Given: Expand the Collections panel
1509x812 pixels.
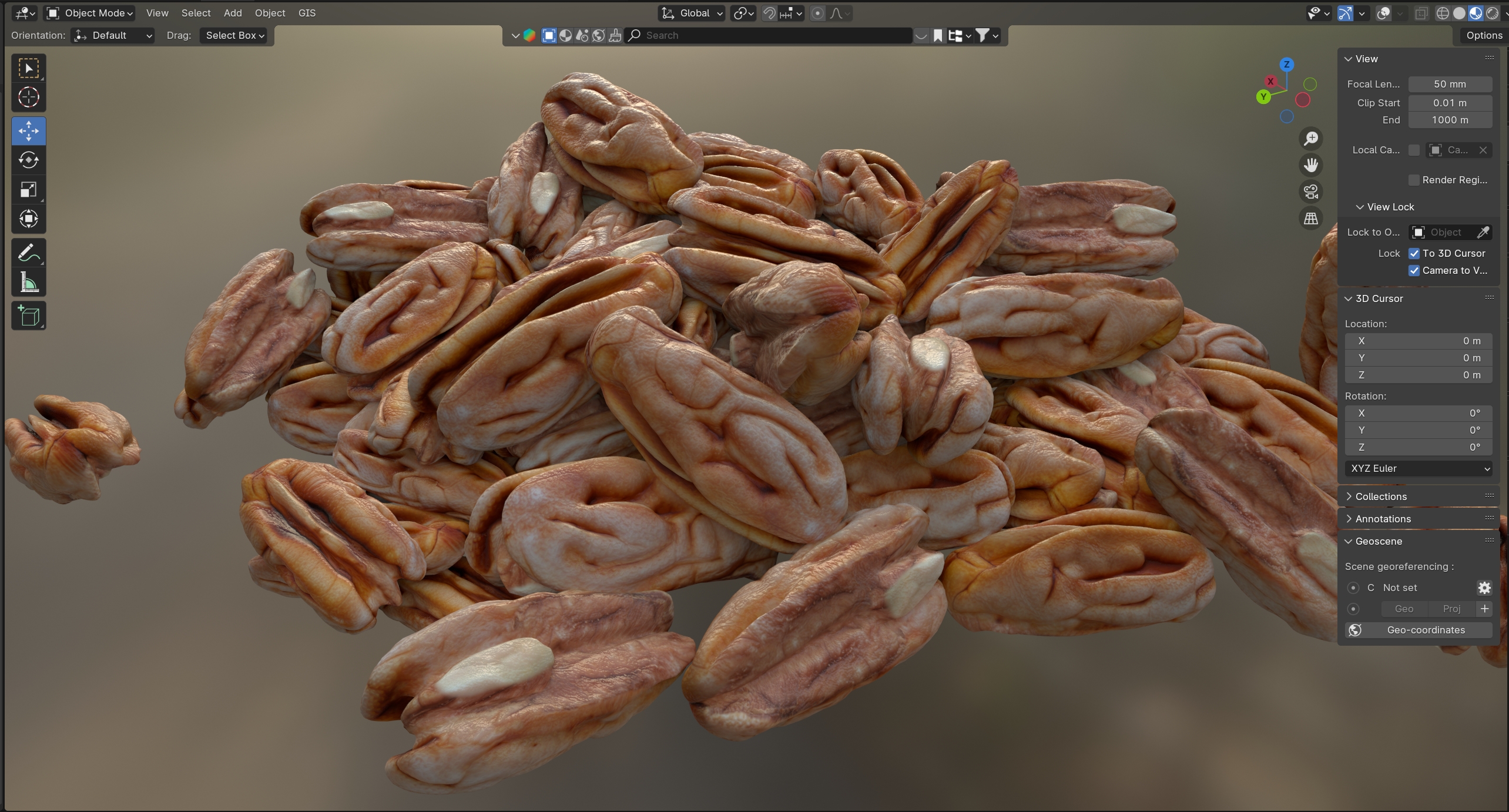Looking at the screenshot, I should click(1380, 496).
